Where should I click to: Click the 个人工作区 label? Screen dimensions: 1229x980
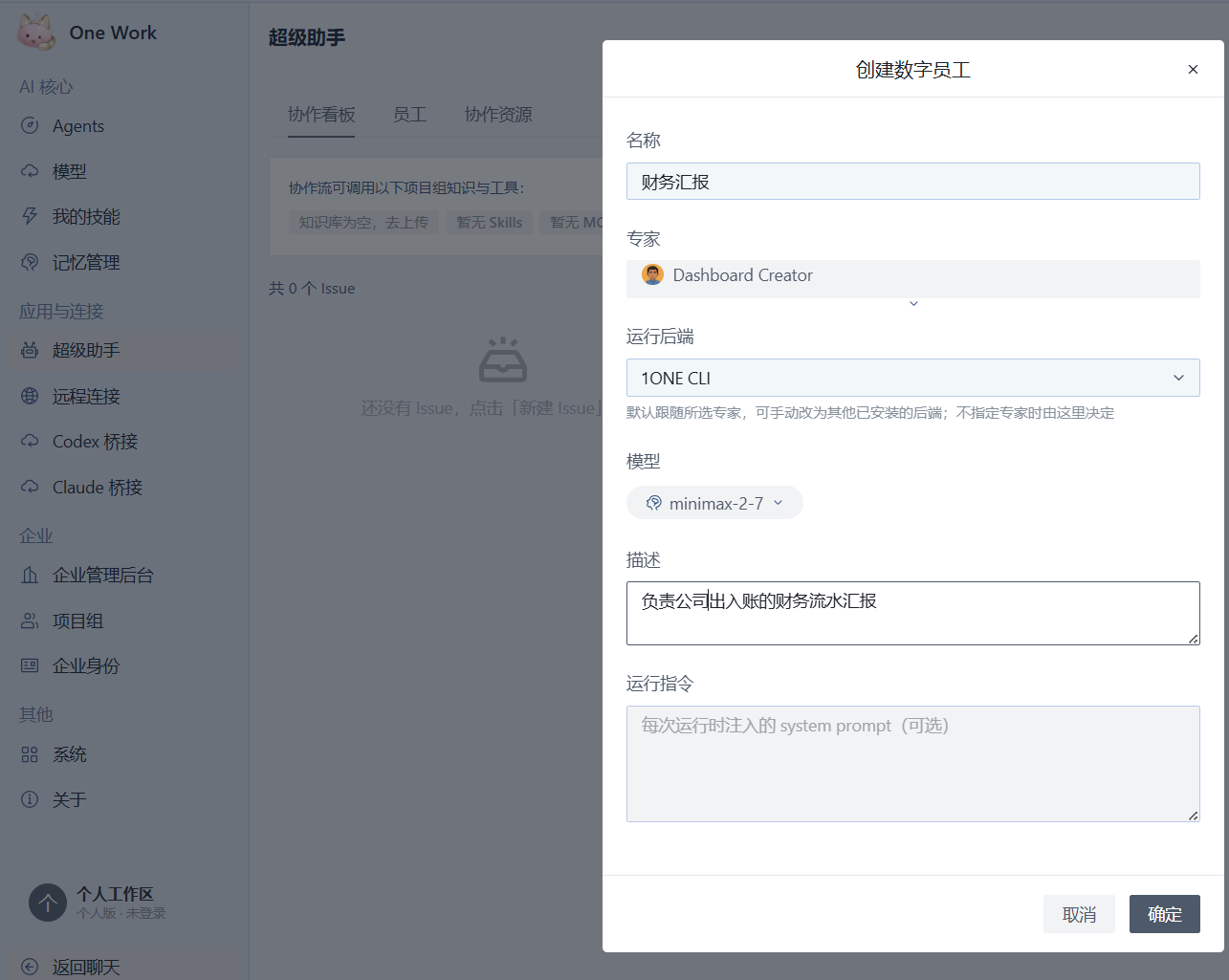115,893
